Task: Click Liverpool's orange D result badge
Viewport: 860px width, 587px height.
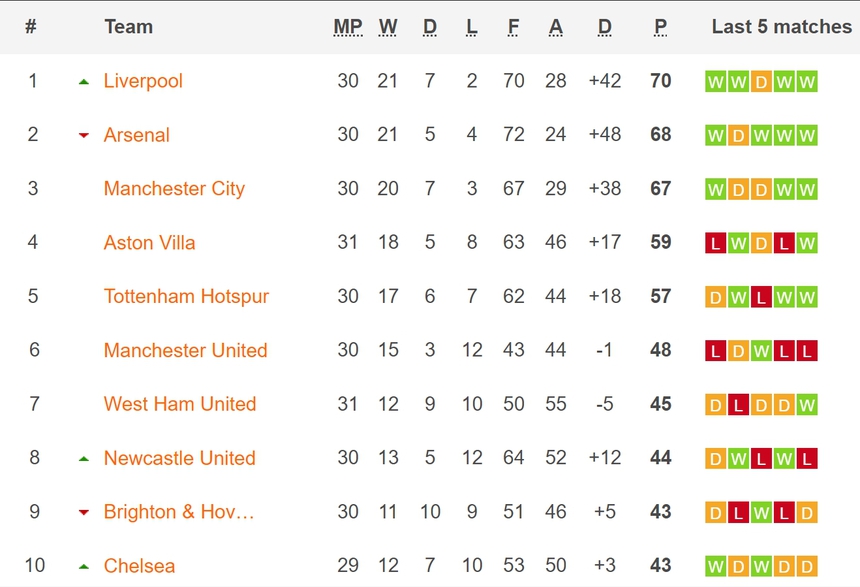Action: click(761, 82)
